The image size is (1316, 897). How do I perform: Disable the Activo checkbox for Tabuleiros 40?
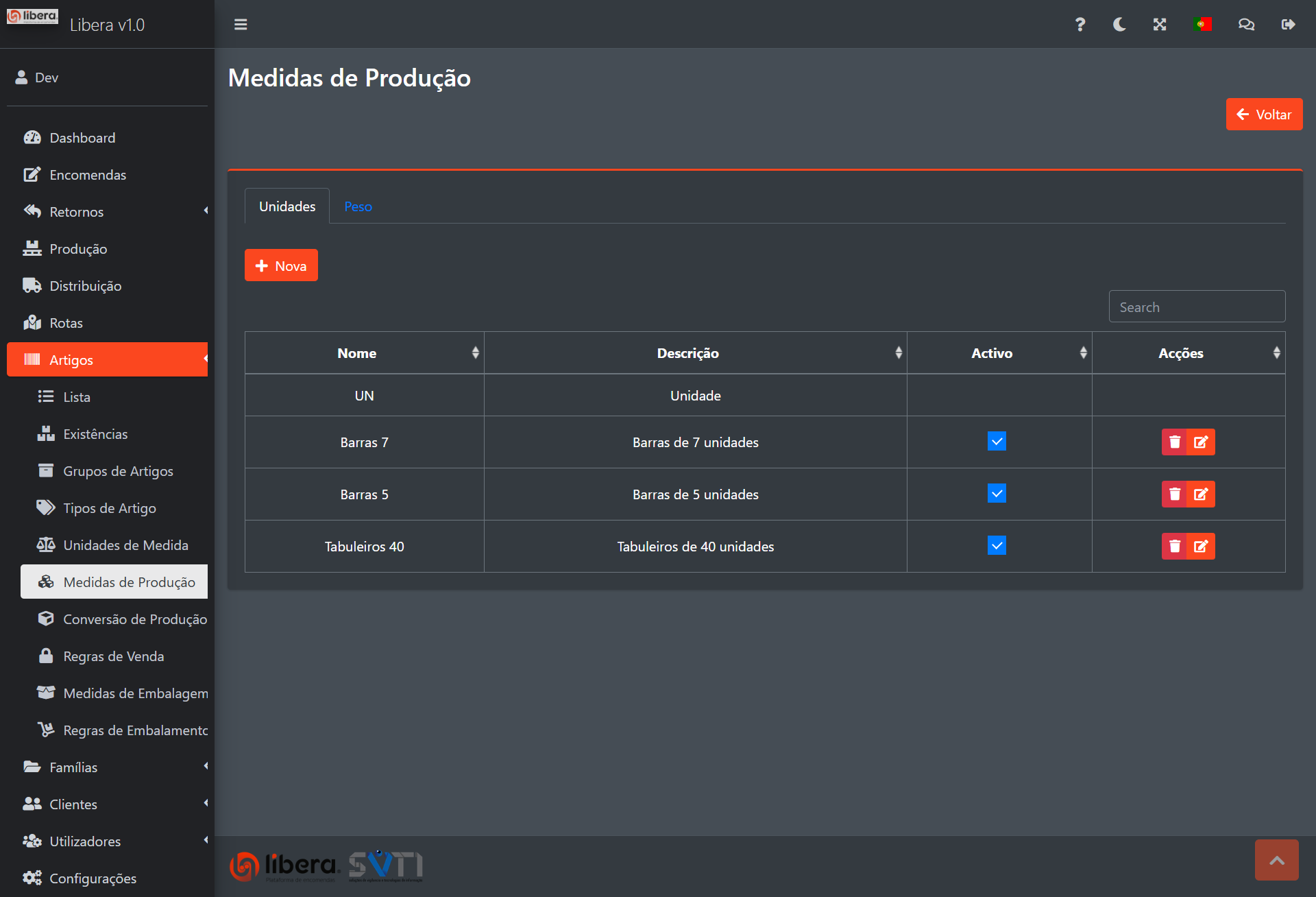997,546
